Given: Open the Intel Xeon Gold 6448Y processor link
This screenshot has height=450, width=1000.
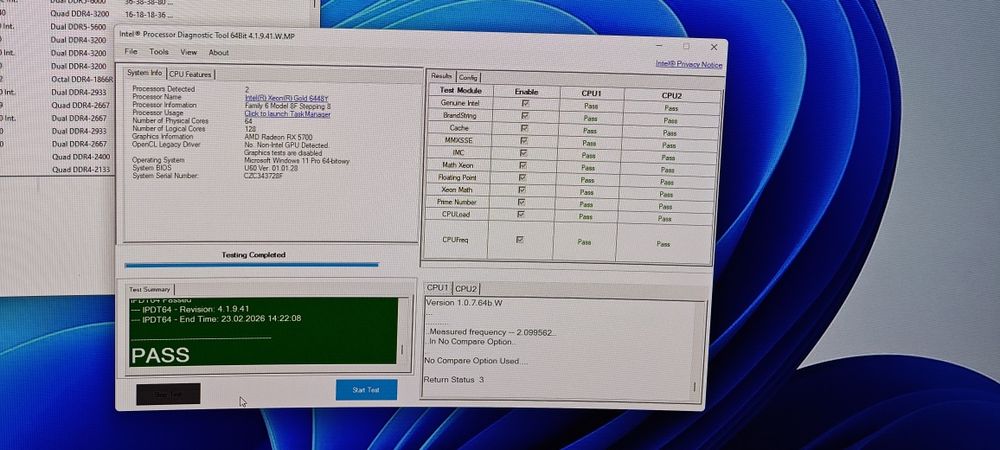Looking at the screenshot, I should [x=286, y=98].
